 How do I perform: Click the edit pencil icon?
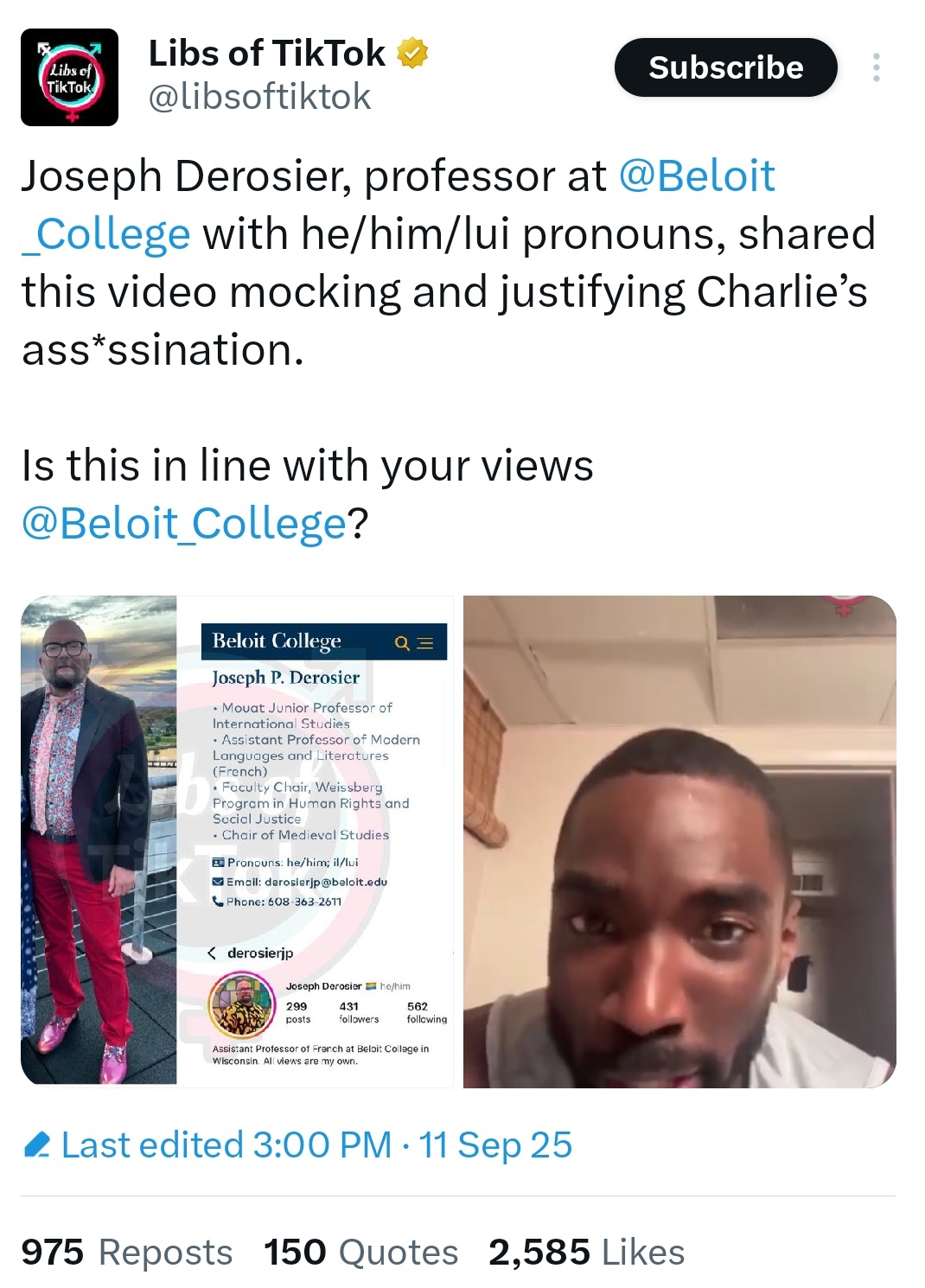tap(37, 1145)
